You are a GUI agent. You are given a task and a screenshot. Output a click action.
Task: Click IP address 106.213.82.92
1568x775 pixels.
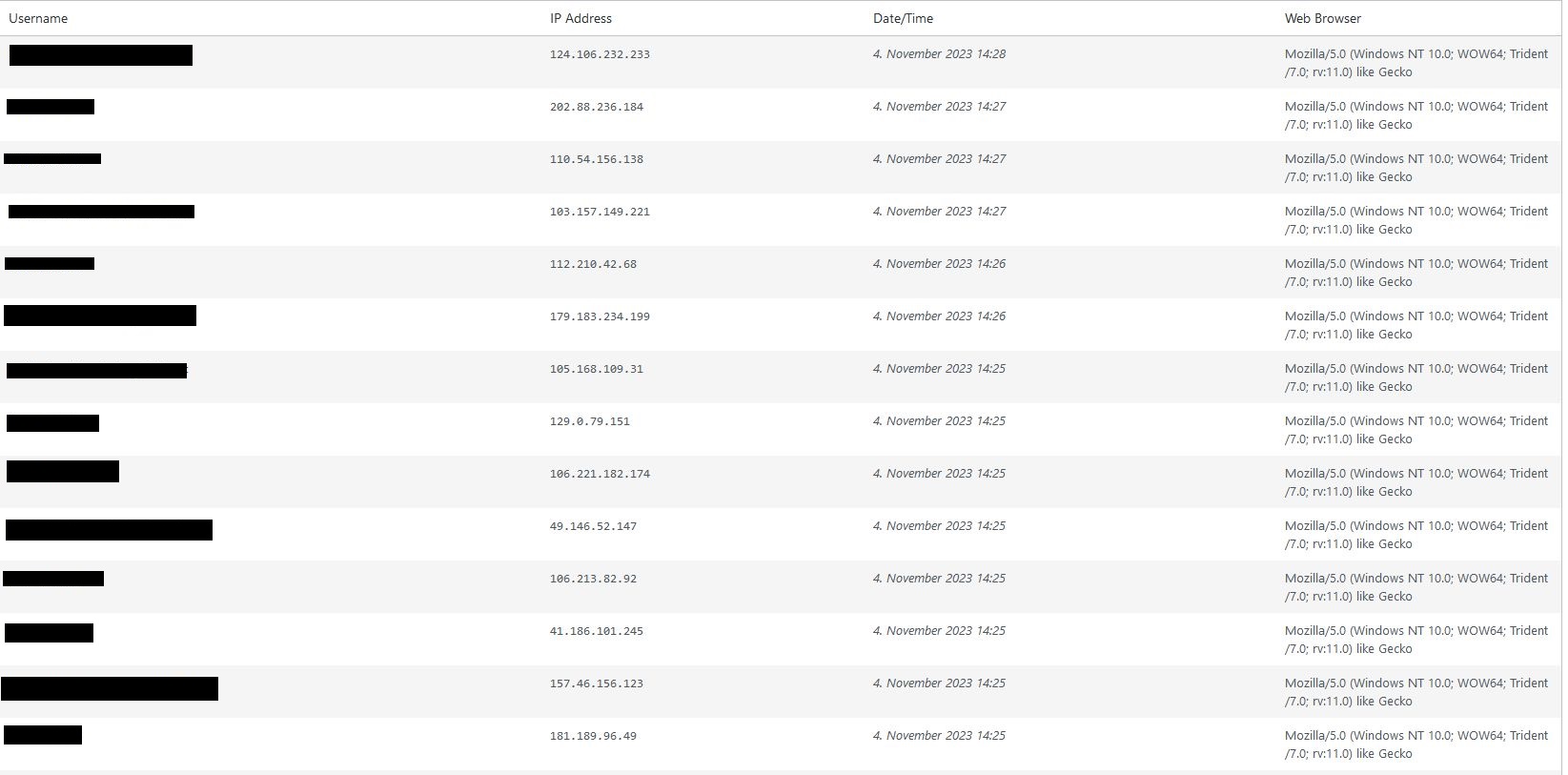(x=593, y=579)
